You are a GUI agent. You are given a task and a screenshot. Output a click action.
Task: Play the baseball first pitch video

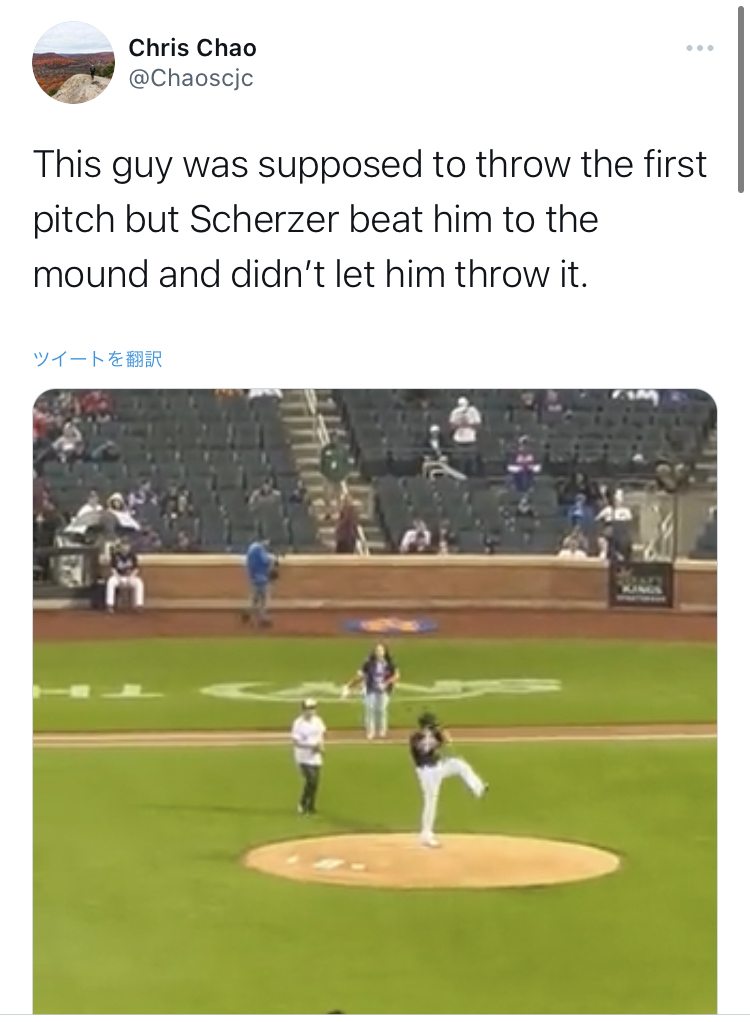[x=374, y=700]
